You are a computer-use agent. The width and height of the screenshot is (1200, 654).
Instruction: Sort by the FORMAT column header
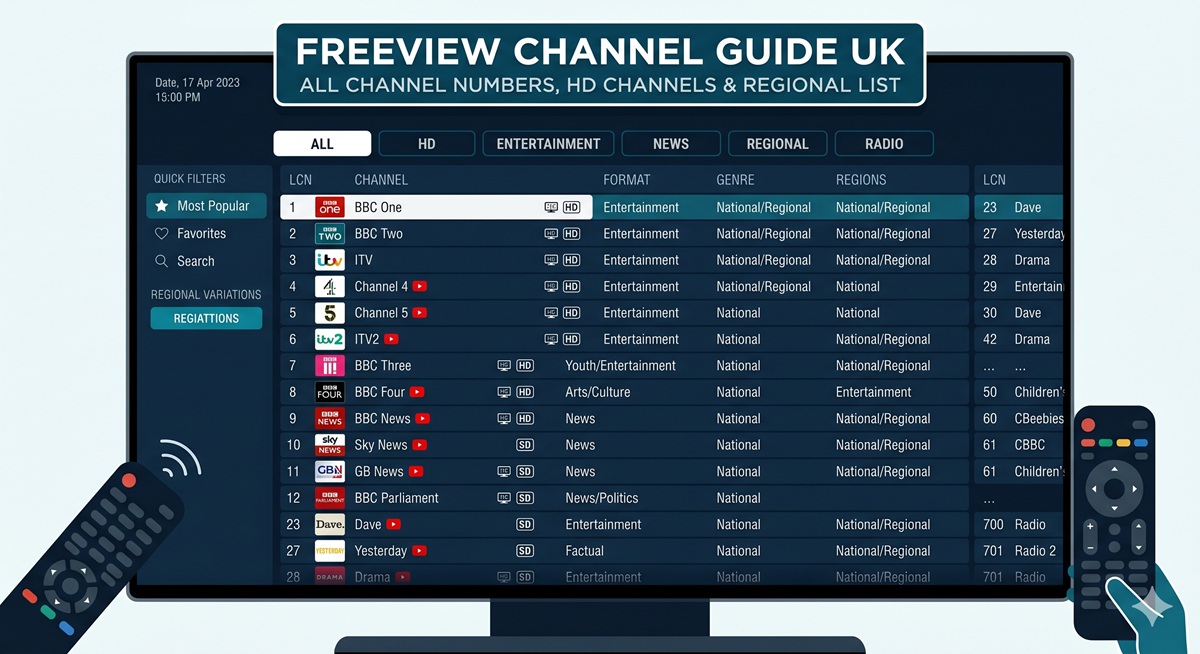[x=627, y=180]
